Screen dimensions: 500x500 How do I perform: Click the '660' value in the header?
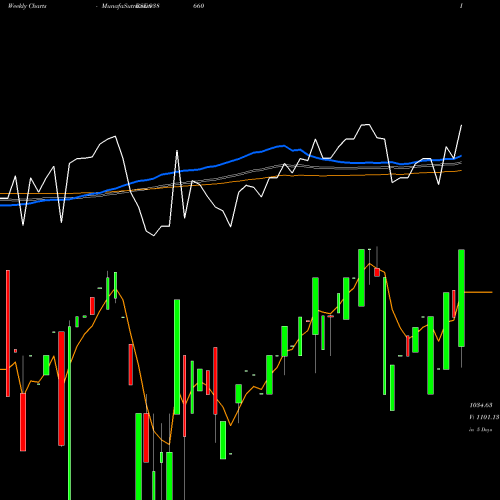(x=198, y=6)
